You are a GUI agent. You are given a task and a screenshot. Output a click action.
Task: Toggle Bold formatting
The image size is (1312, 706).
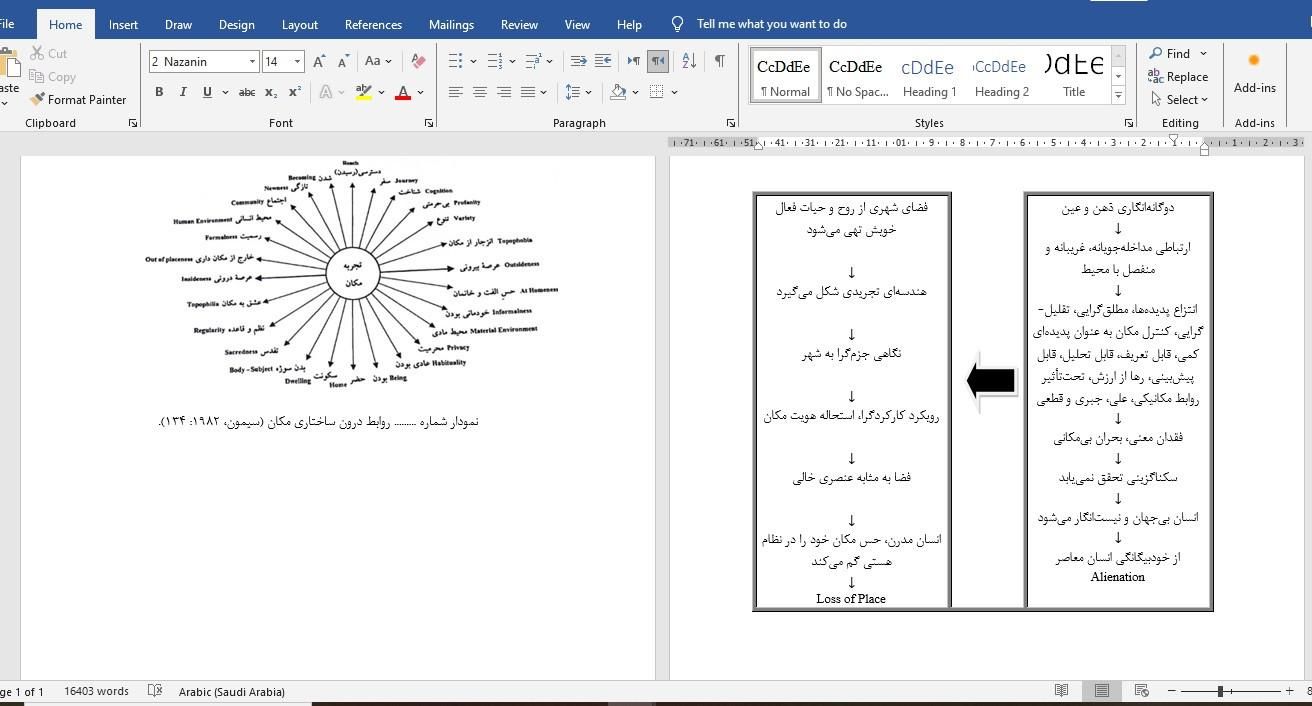tap(159, 92)
